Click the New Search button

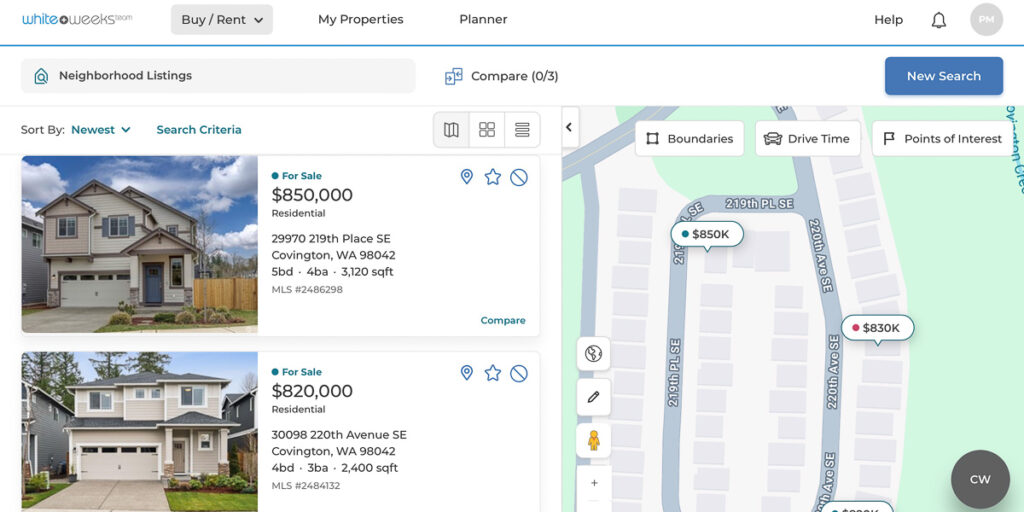943,76
